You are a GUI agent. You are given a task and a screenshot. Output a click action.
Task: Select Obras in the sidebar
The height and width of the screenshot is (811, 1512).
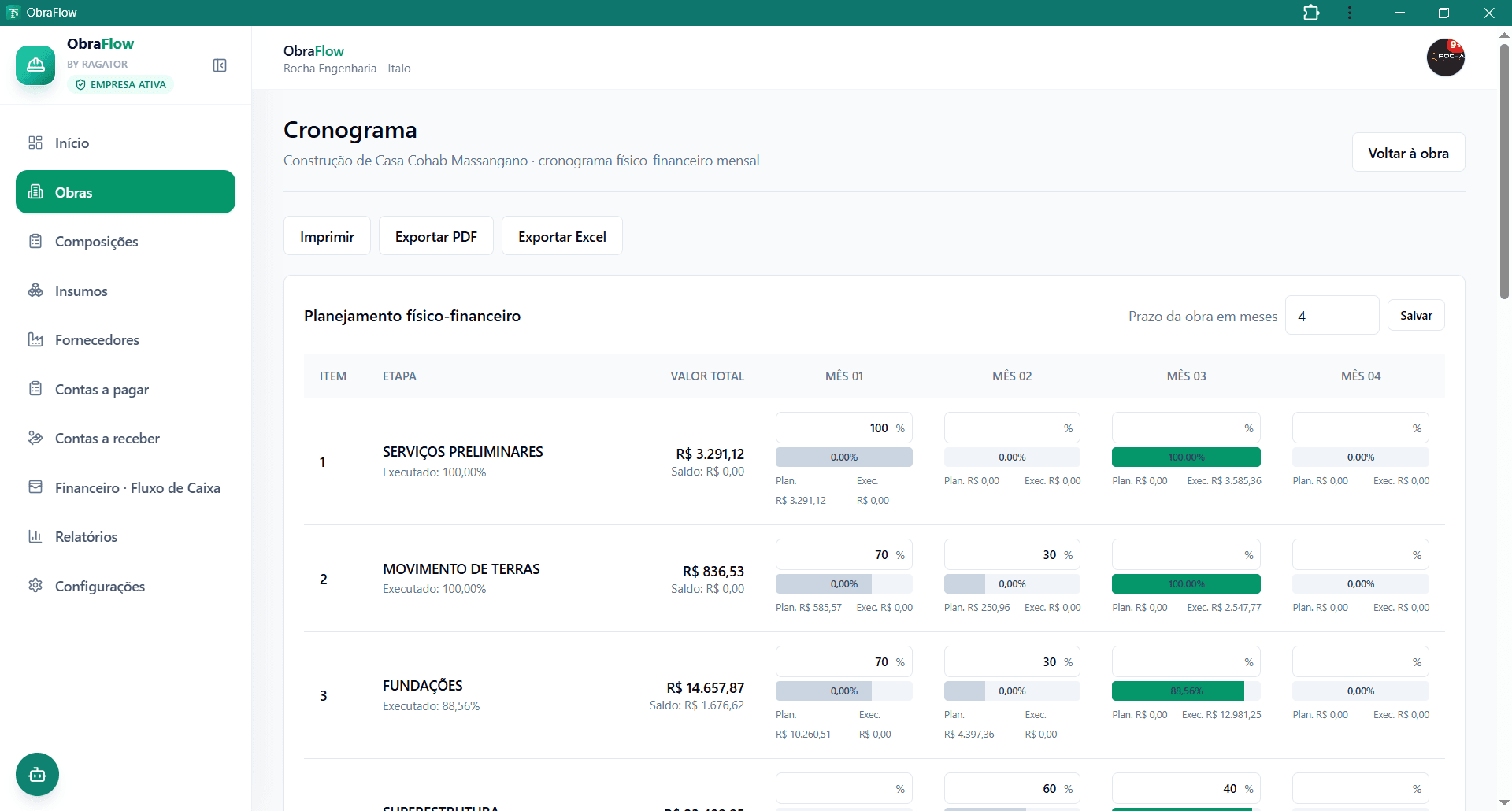[x=125, y=192]
